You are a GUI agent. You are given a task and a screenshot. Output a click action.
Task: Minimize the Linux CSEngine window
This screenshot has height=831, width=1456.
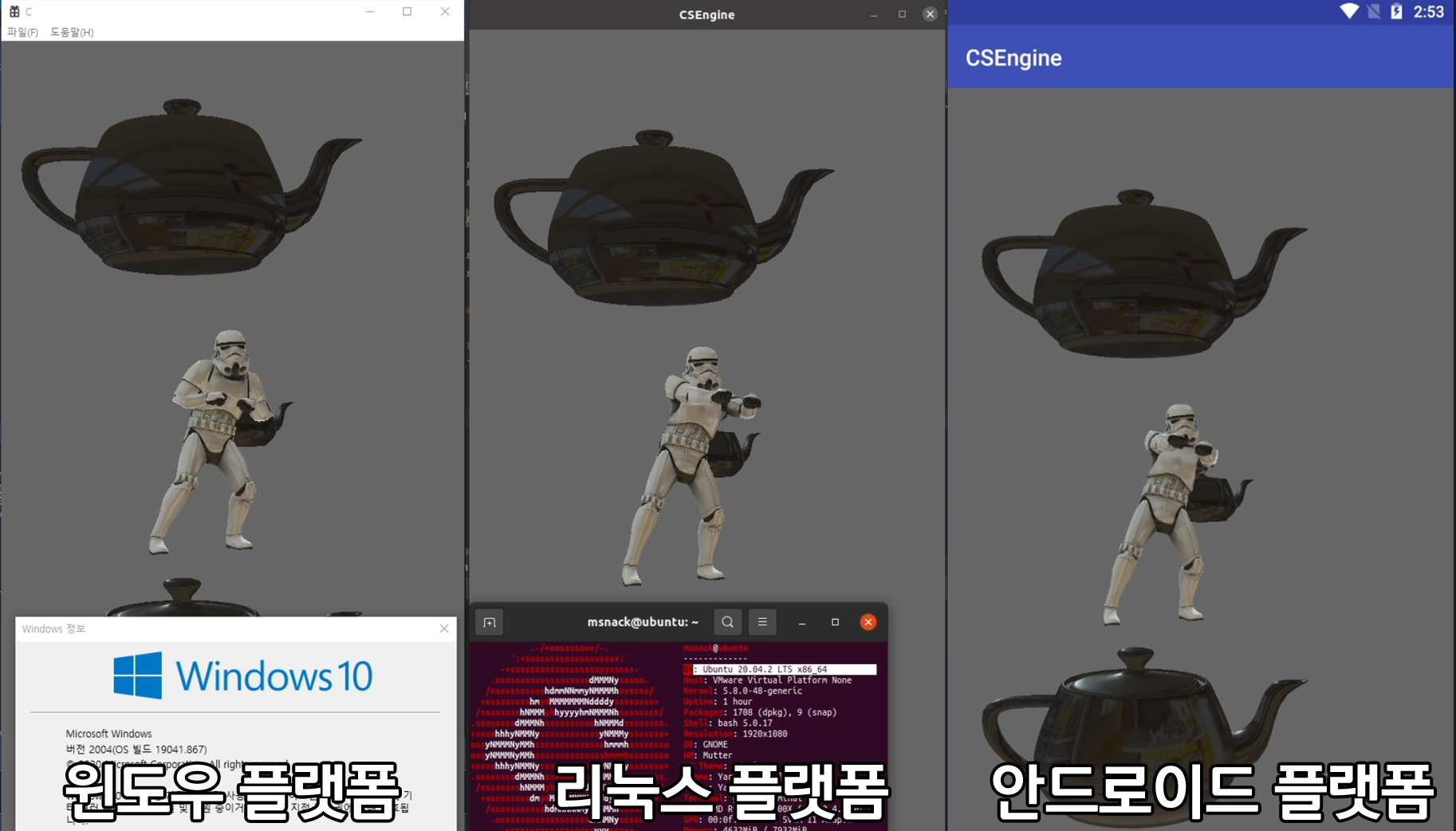[874, 14]
